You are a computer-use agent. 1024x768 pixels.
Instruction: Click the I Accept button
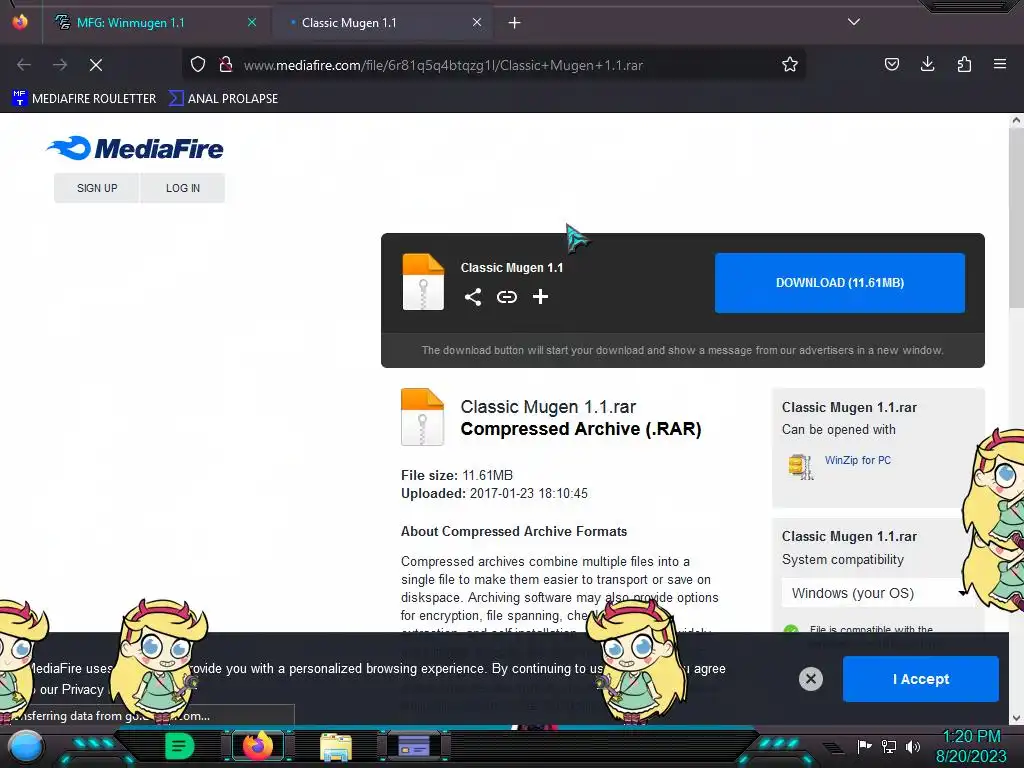click(x=921, y=679)
